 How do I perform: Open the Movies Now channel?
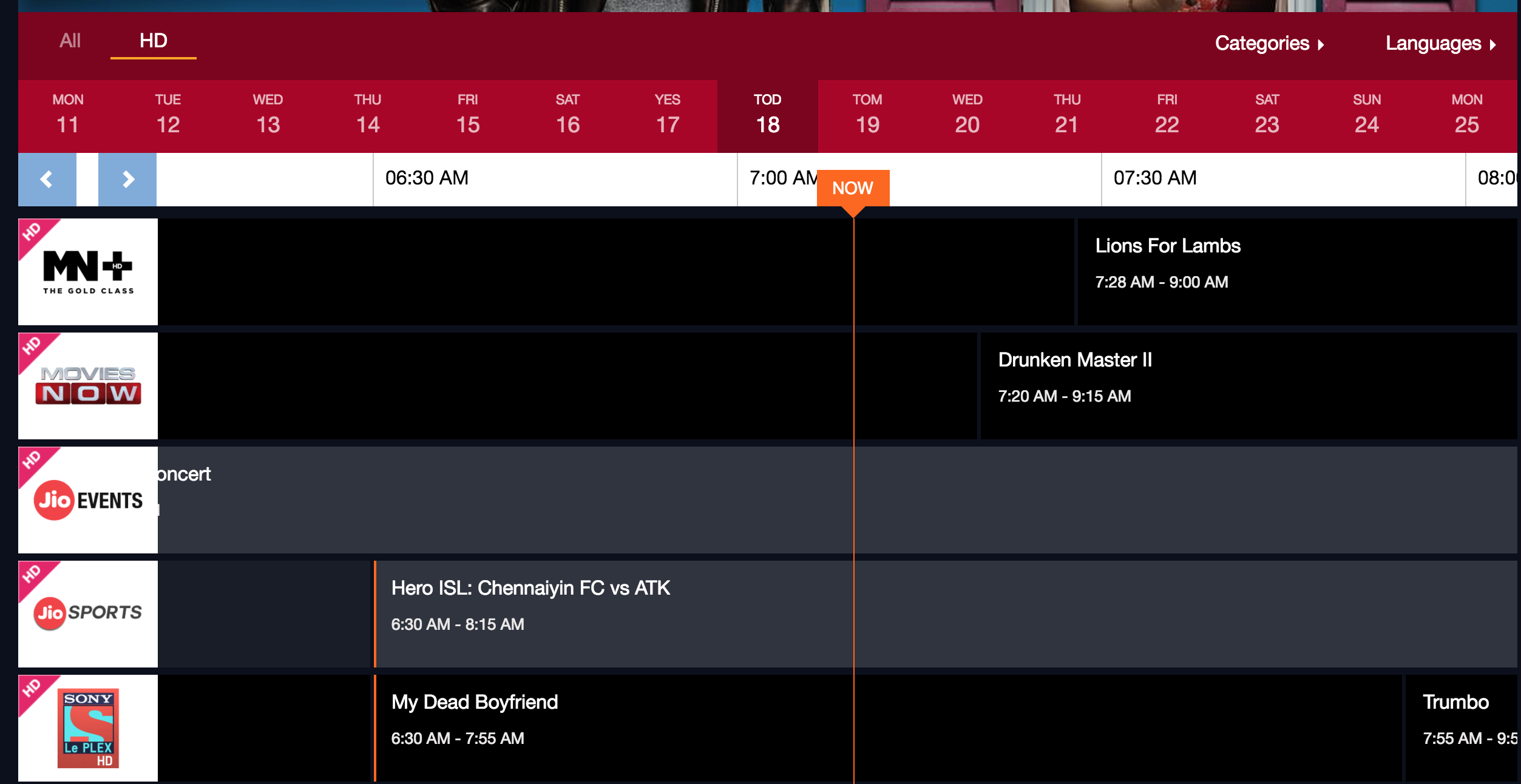click(87, 385)
